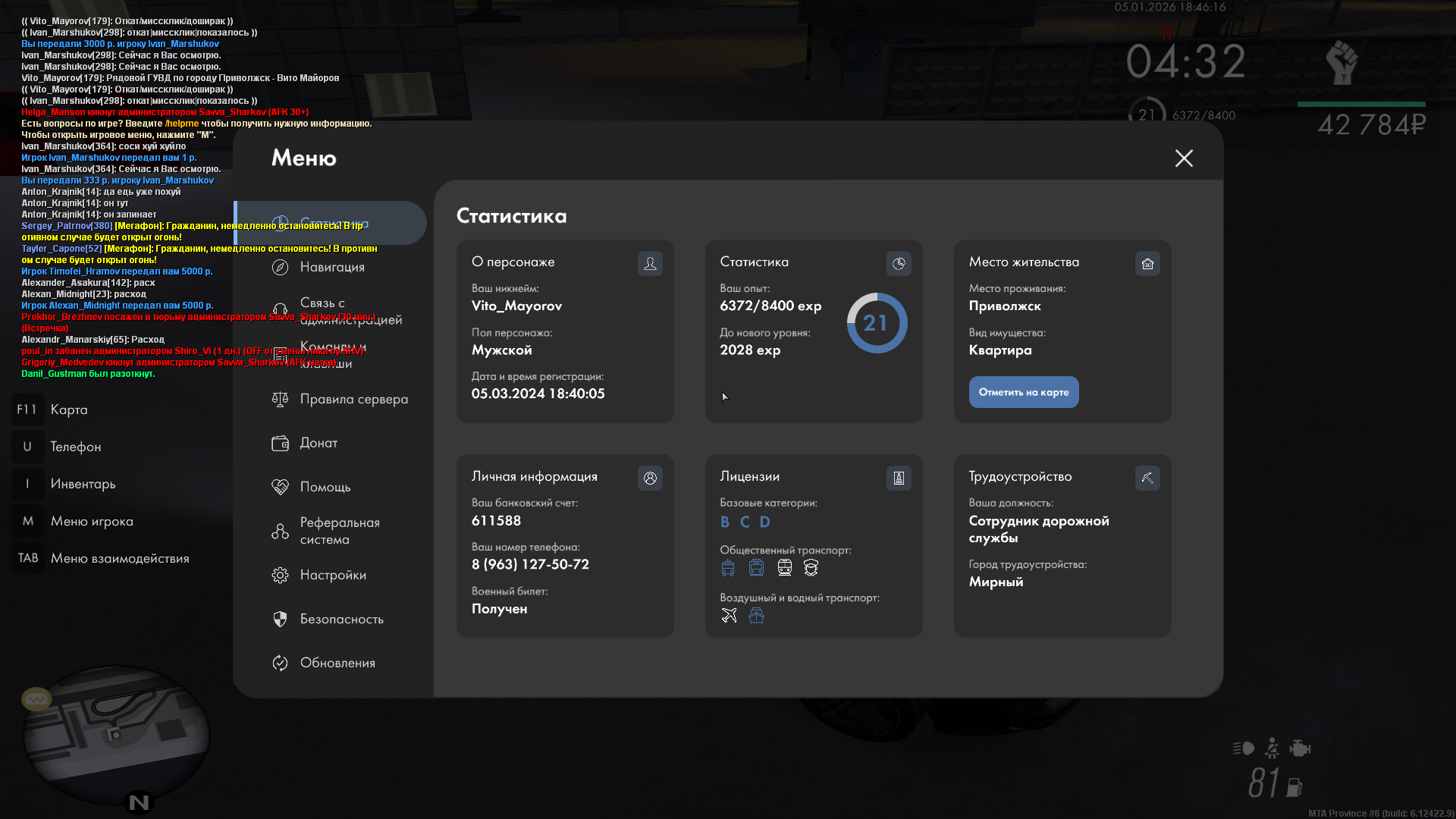Click the pie chart icon in Статистика card
The width and height of the screenshot is (1456, 819).
899,263
